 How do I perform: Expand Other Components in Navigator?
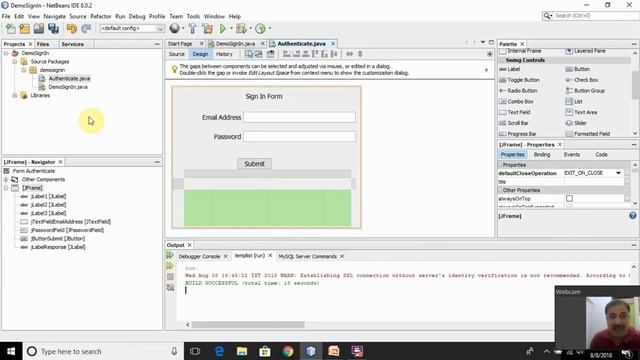[x=6, y=180]
